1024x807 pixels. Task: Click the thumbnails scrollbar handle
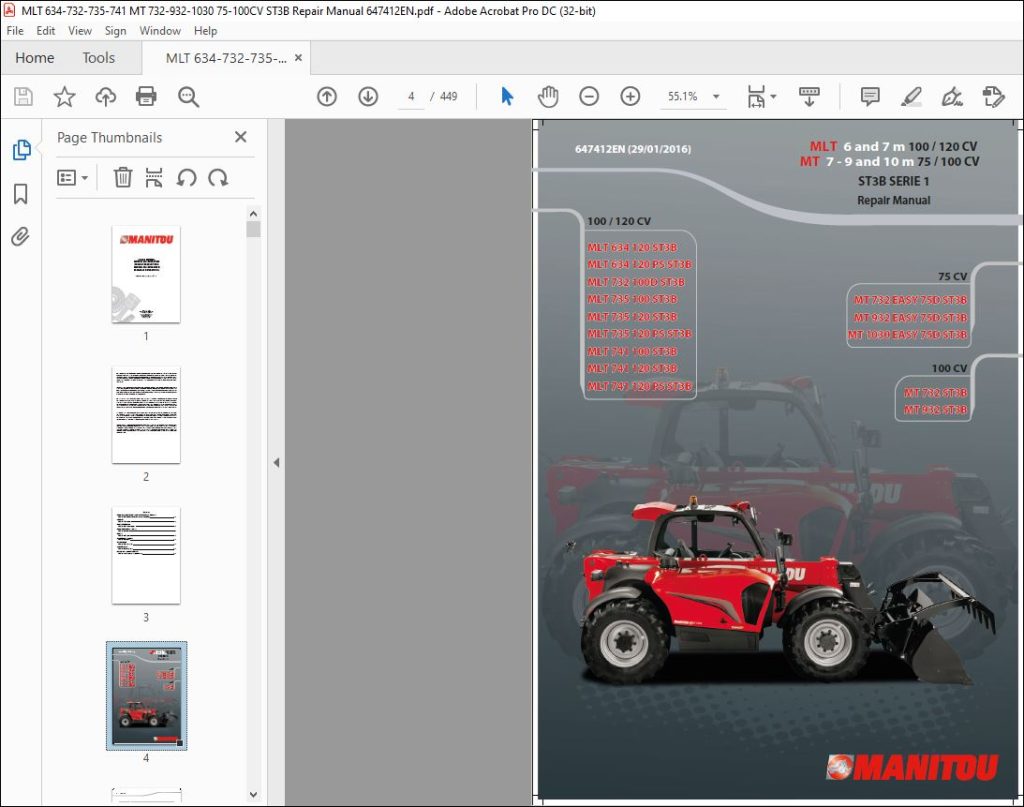[x=253, y=229]
